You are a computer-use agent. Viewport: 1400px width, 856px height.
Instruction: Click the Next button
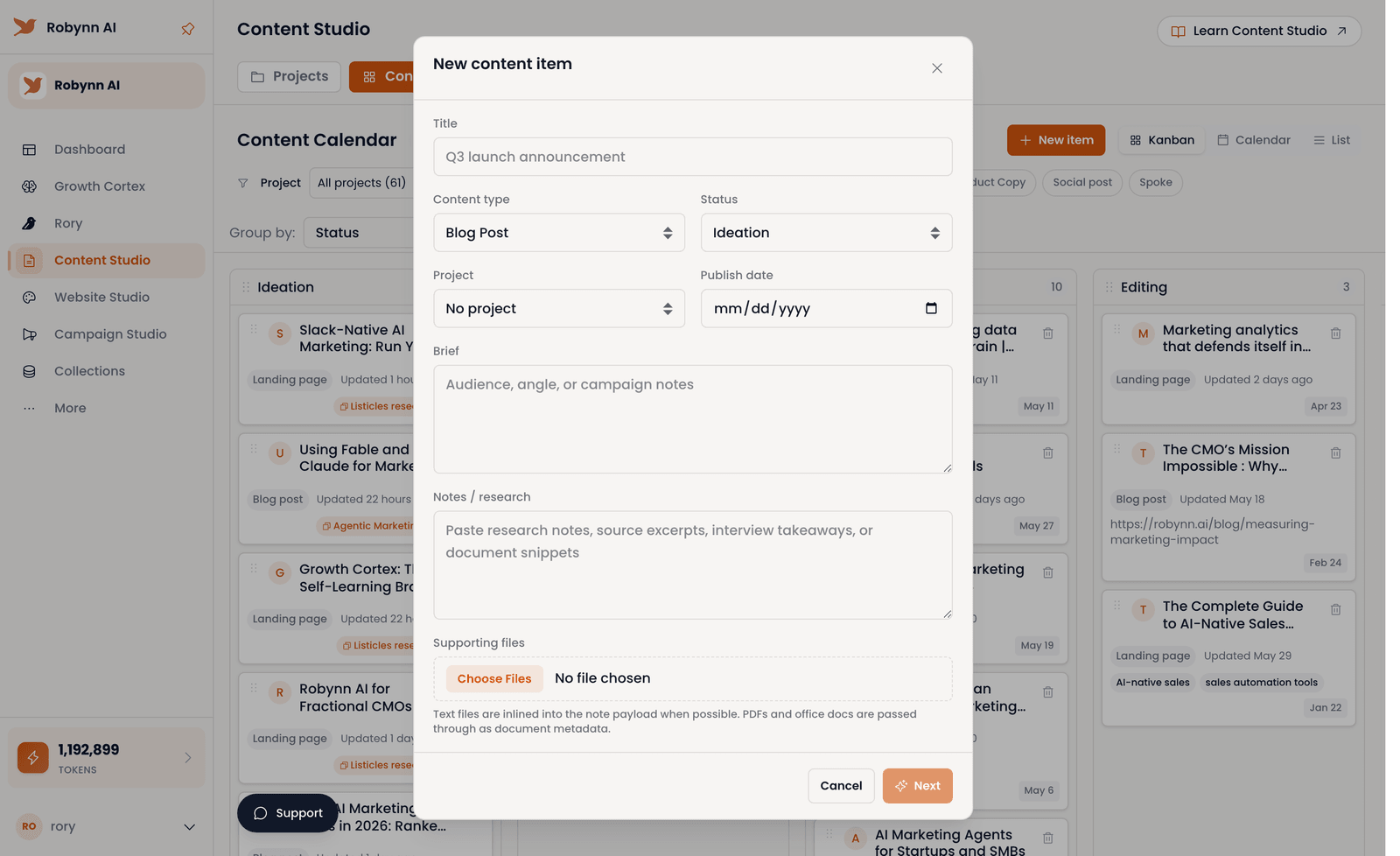click(x=917, y=786)
